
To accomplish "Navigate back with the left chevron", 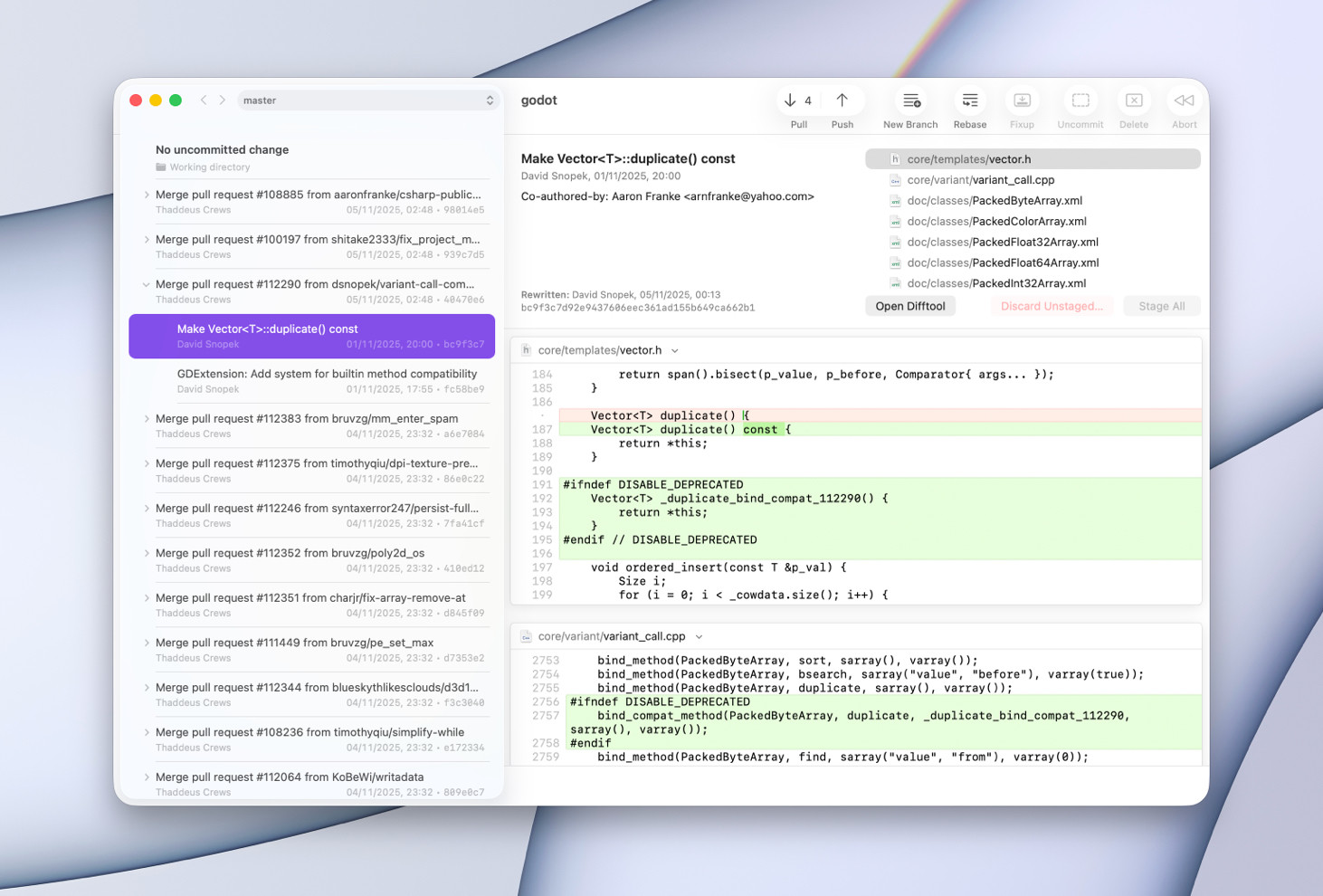I will [x=204, y=100].
